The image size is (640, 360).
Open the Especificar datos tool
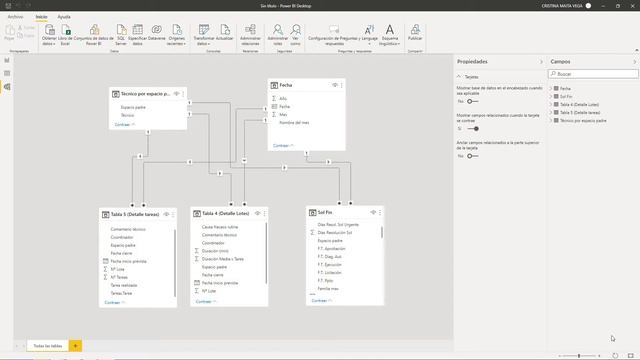click(x=138, y=35)
